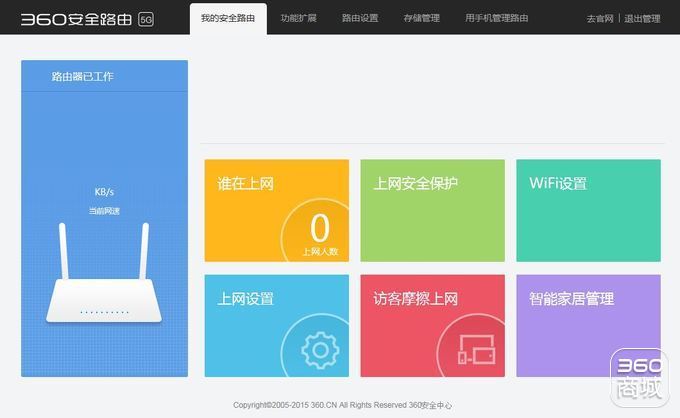
Task: Open the 智能家居管理 purple tile
Action: point(588,326)
